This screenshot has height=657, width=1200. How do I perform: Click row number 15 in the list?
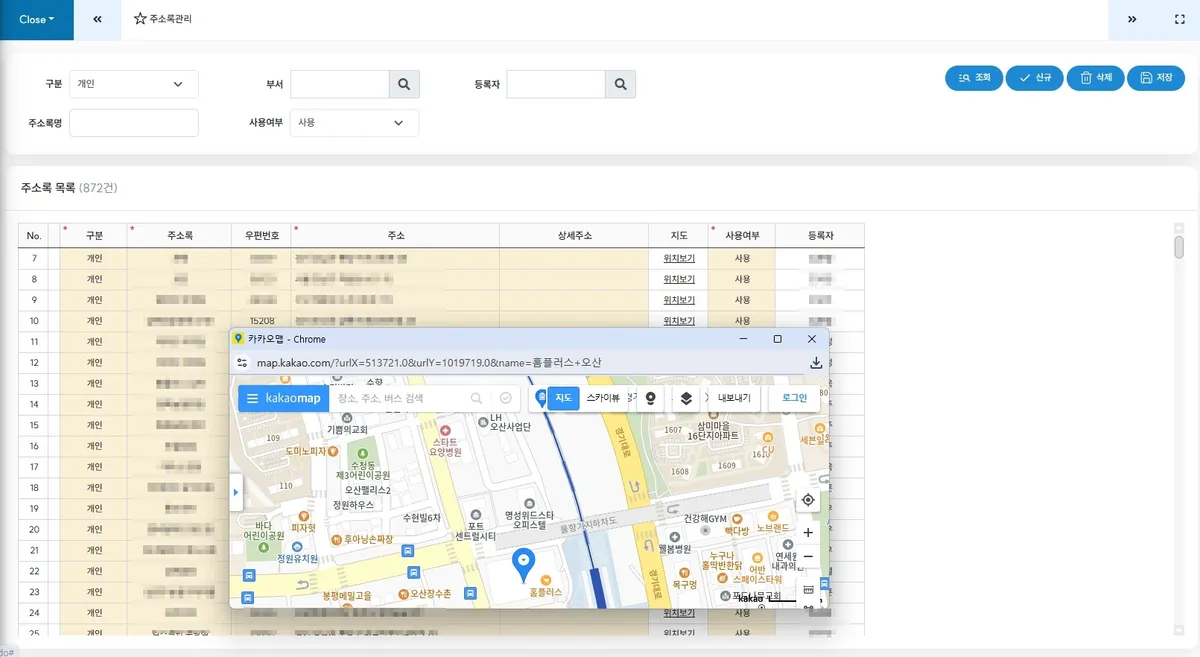click(34, 425)
